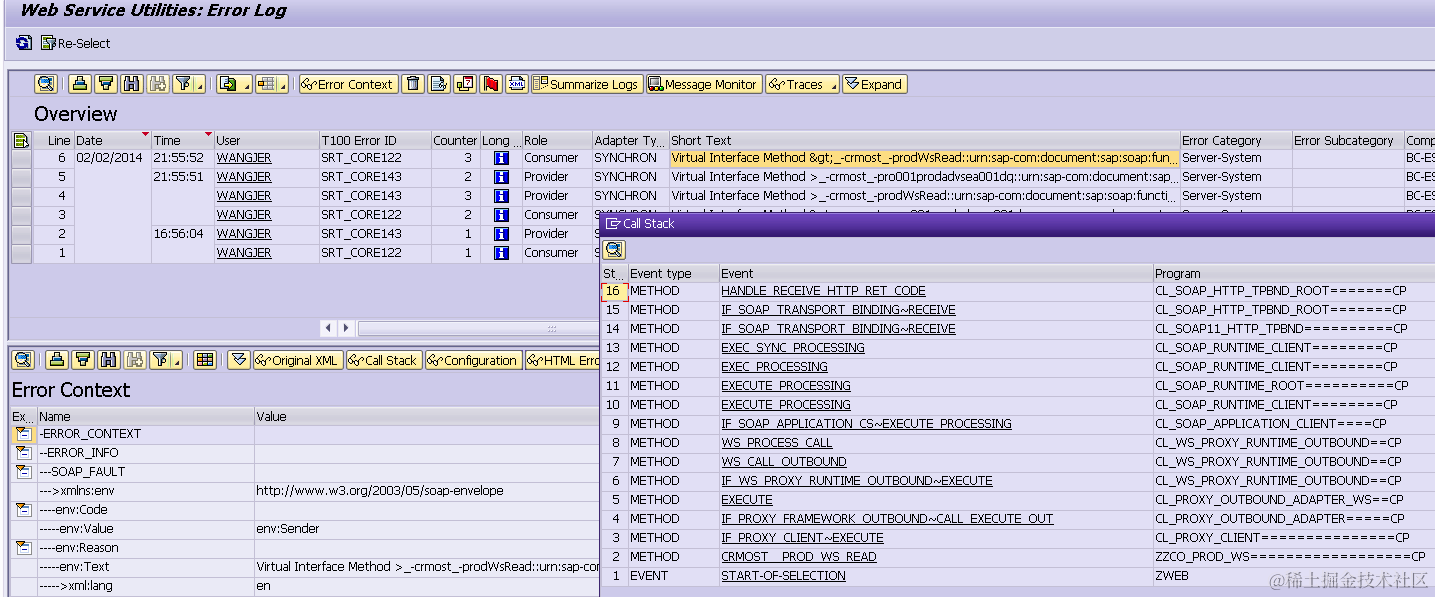Select row selector for line 2

21,234
